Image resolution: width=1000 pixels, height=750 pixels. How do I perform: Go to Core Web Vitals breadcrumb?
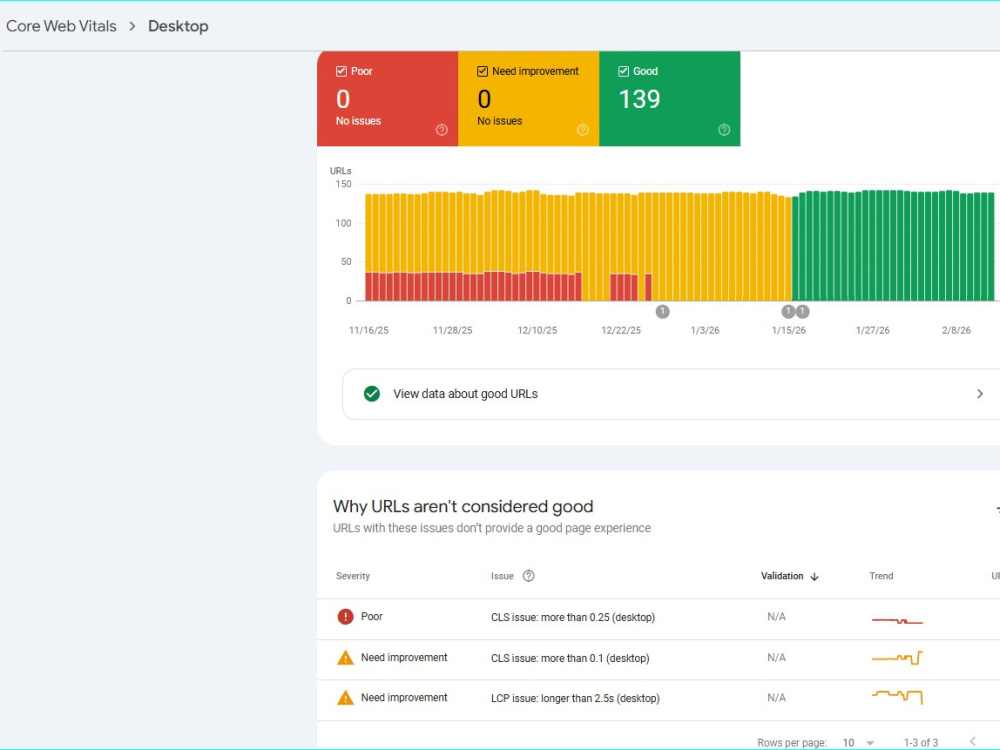[61, 26]
